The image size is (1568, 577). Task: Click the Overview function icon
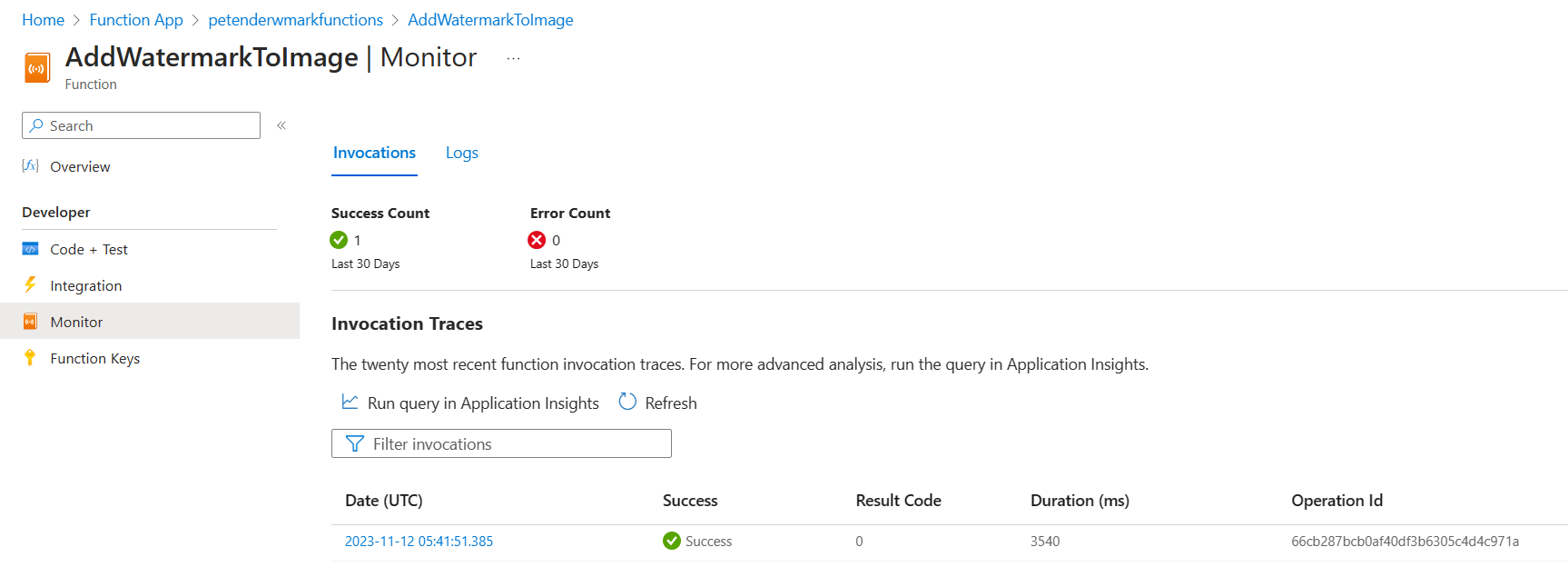[x=30, y=165]
